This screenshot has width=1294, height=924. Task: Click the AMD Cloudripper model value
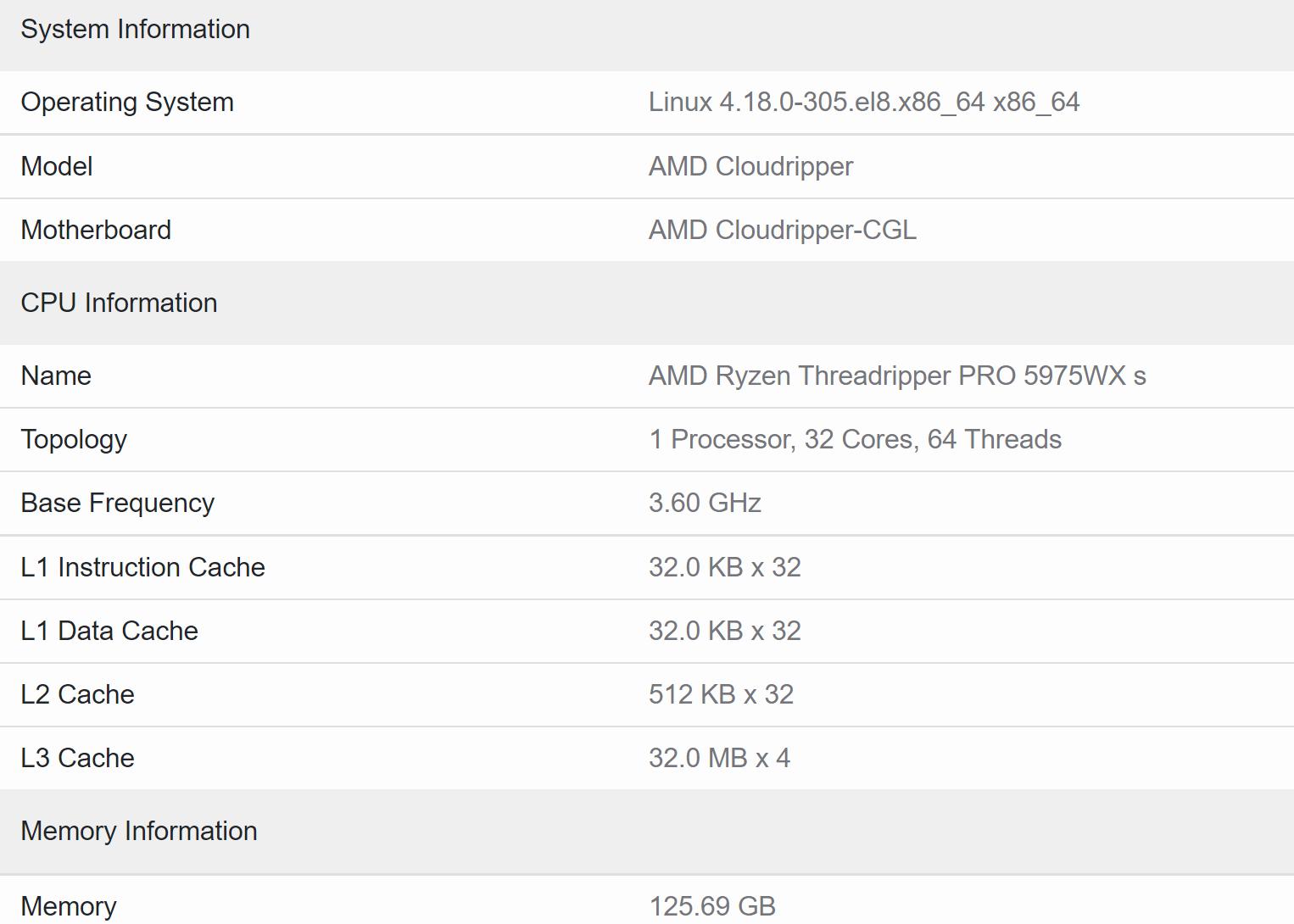coord(751,167)
